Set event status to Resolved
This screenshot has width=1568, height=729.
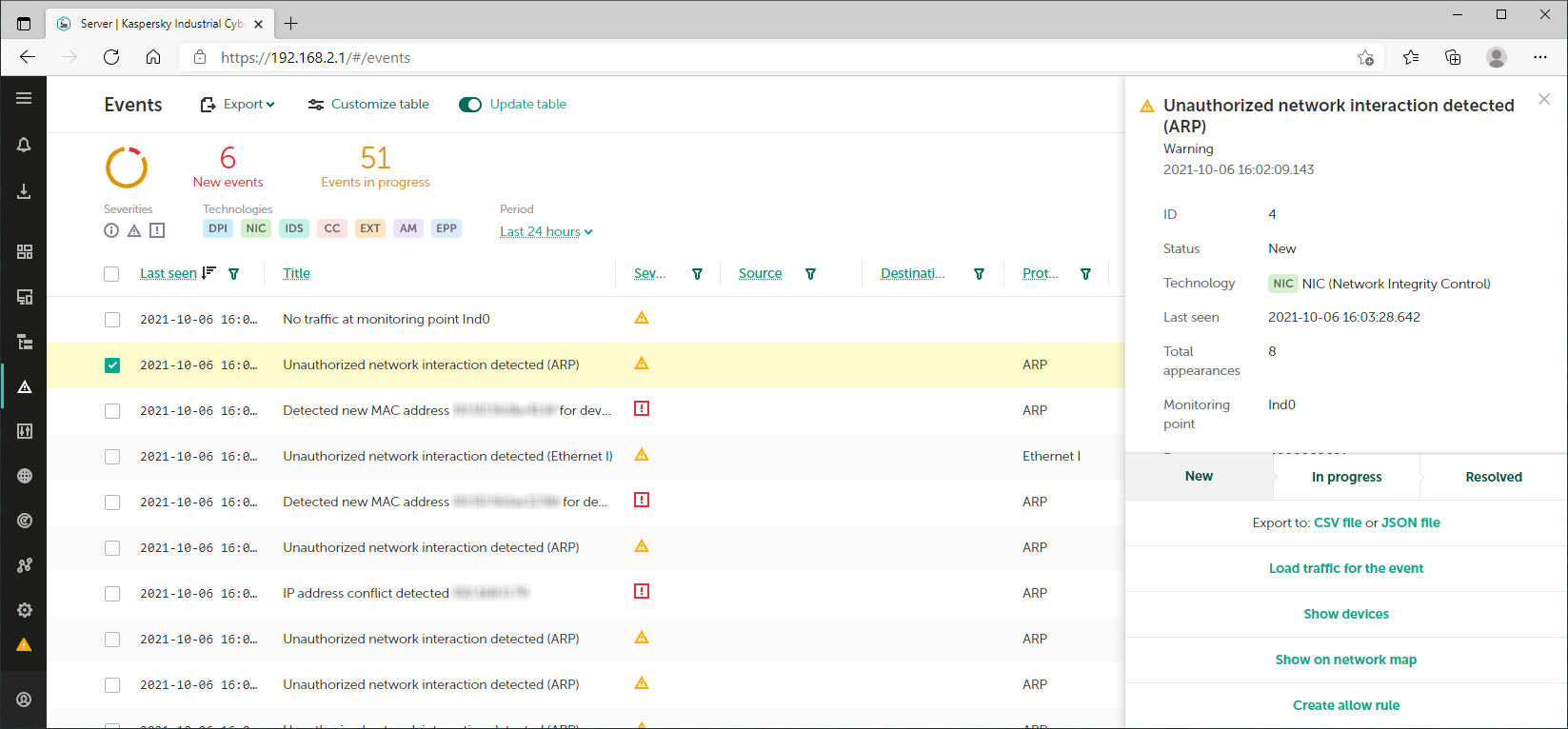click(1493, 477)
